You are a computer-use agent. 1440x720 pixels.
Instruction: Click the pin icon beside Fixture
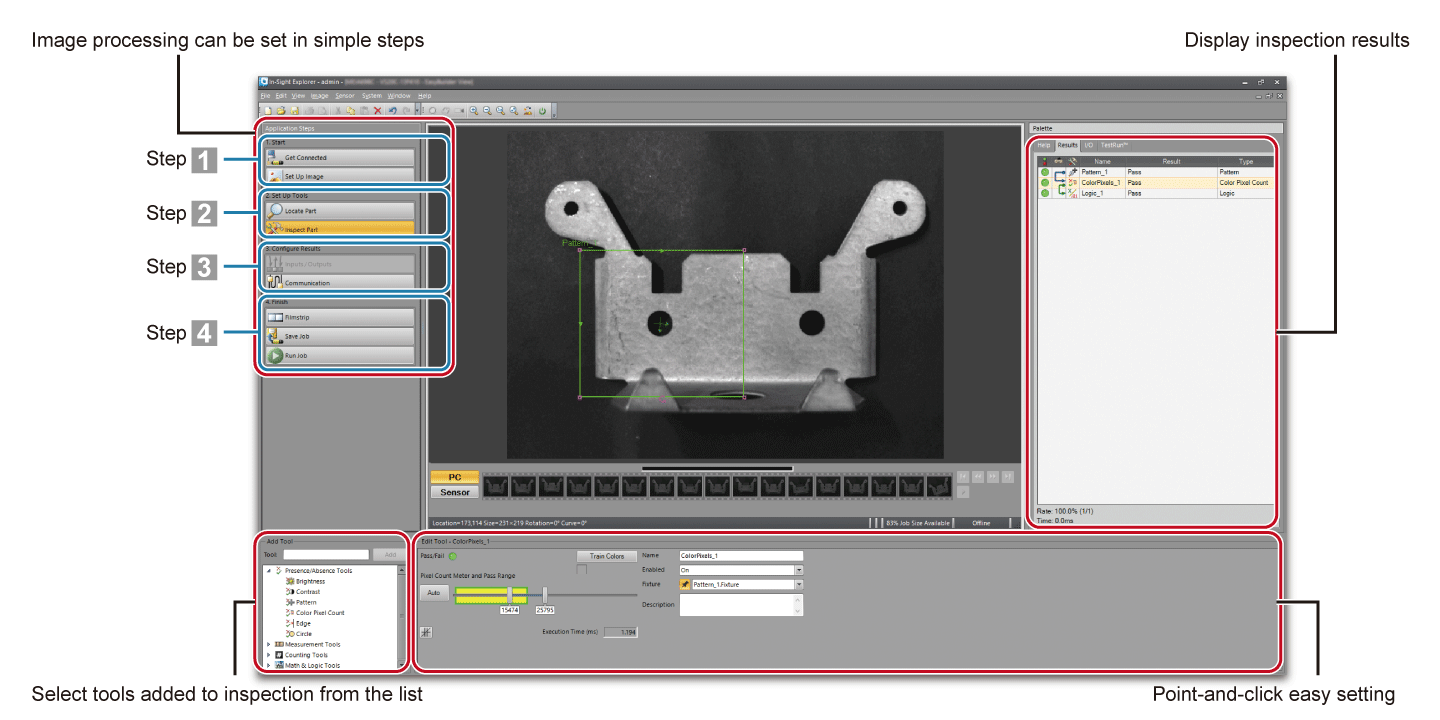pos(685,584)
